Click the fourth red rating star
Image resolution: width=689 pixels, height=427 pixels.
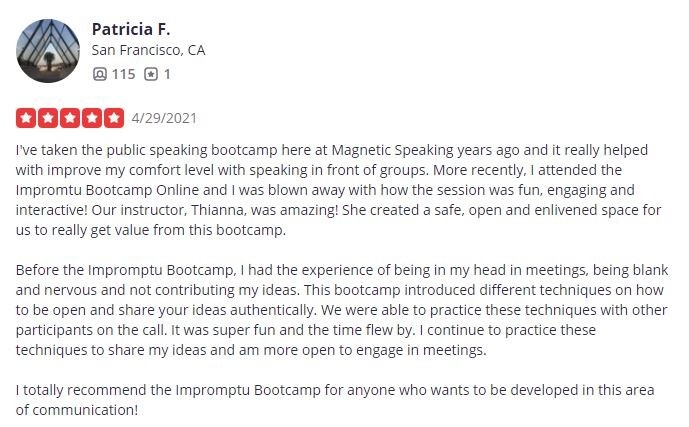pyautogui.click(x=92, y=118)
